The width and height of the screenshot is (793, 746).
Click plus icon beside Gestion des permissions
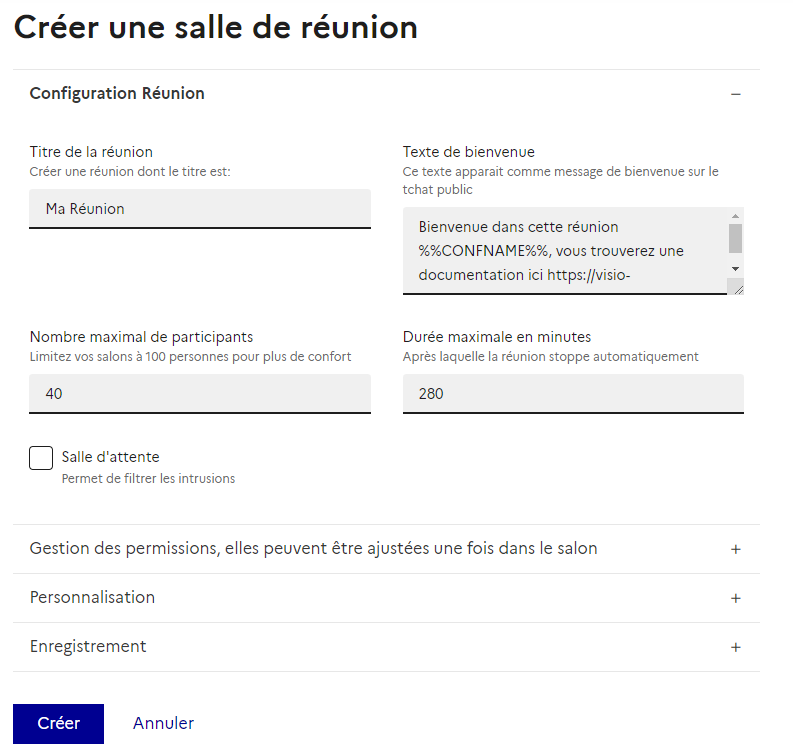pyautogui.click(x=735, y=549)
